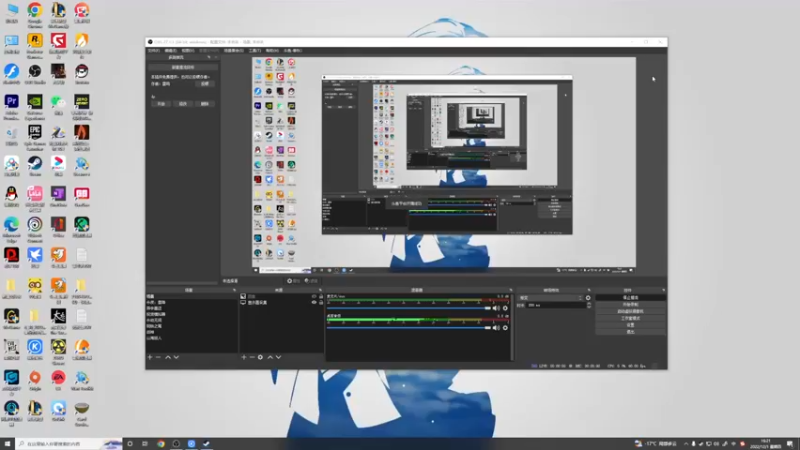Open the Google Chrome desktop icon
Image resolution: width=800 pixels, height=450 pixels.
(x=35, y=15)
